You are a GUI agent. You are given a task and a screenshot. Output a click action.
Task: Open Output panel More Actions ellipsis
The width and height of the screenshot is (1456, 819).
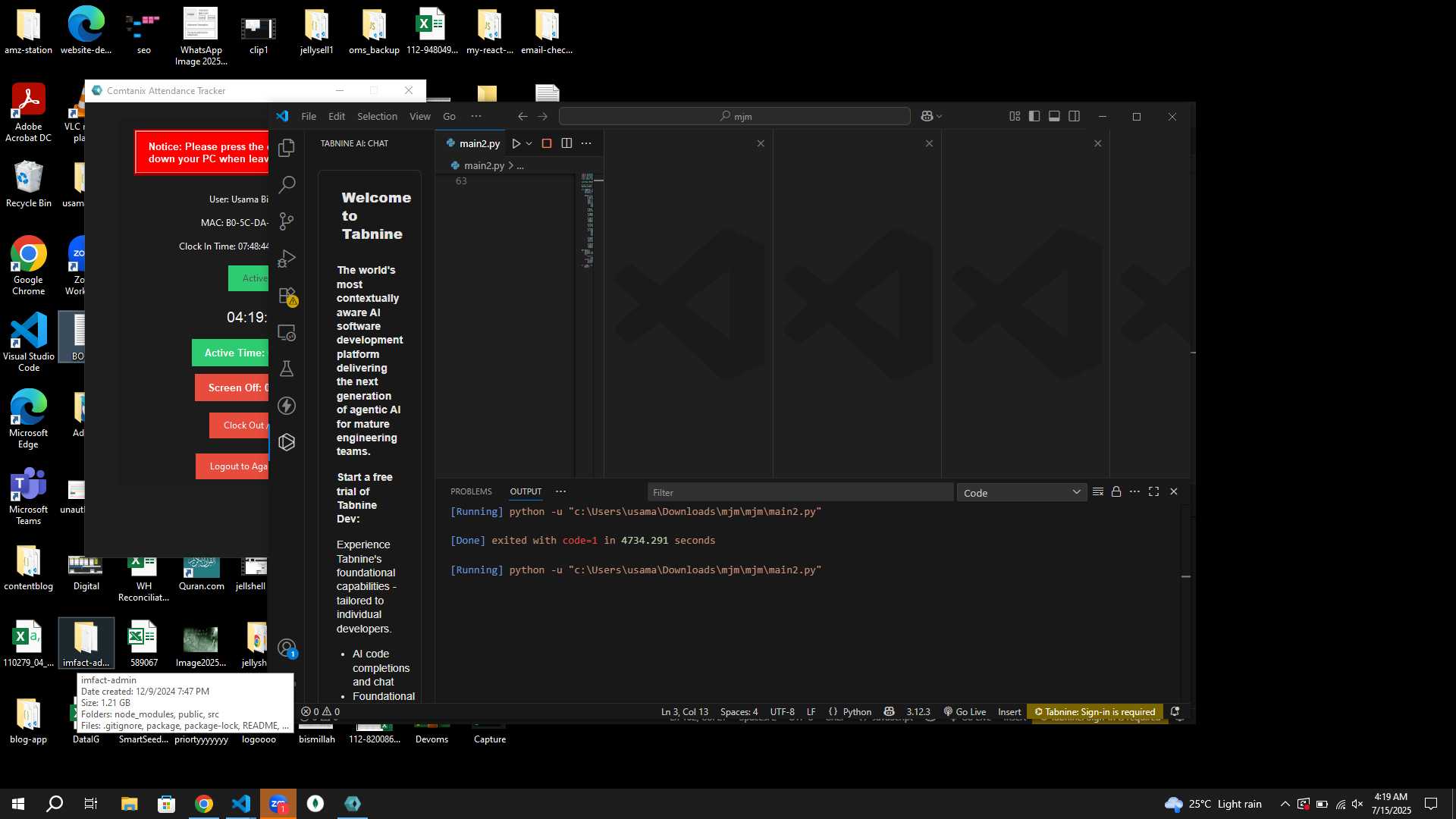pyautogui.click(x=1134, y=491)
